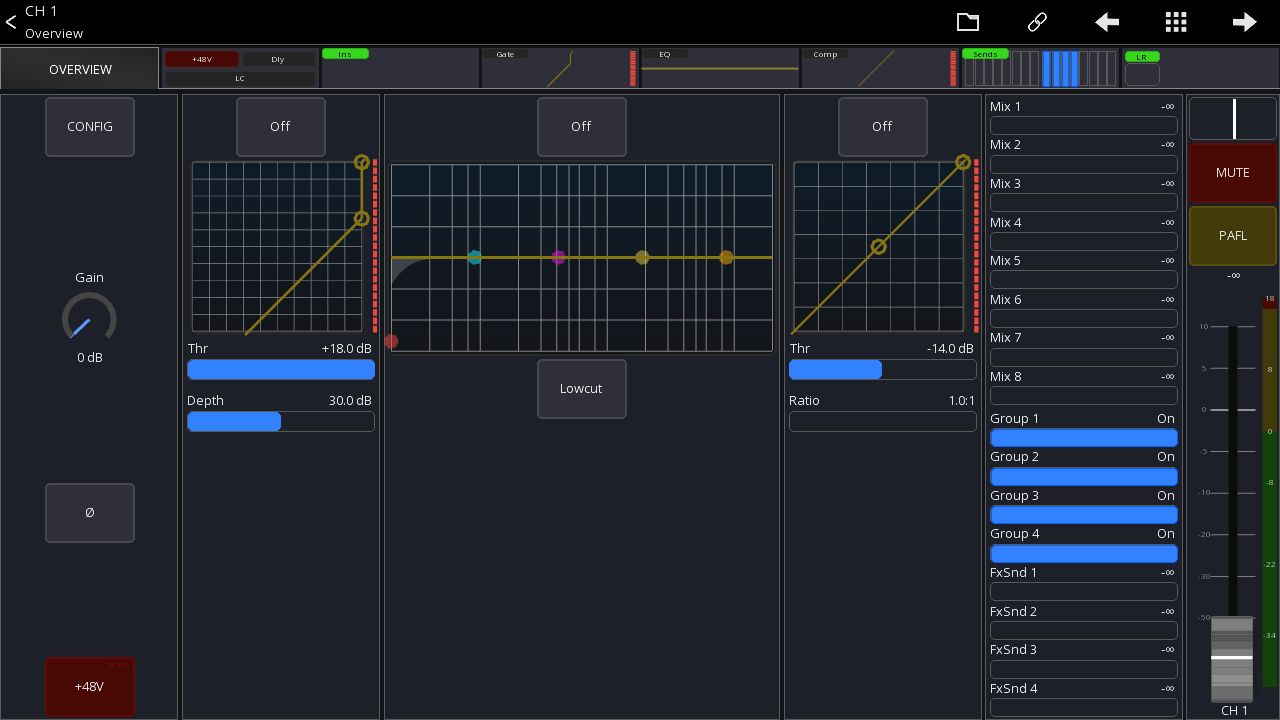Toggle Group 3 assignment bar
This screenshot has height=720, width=1280.
pos(1083,515)
